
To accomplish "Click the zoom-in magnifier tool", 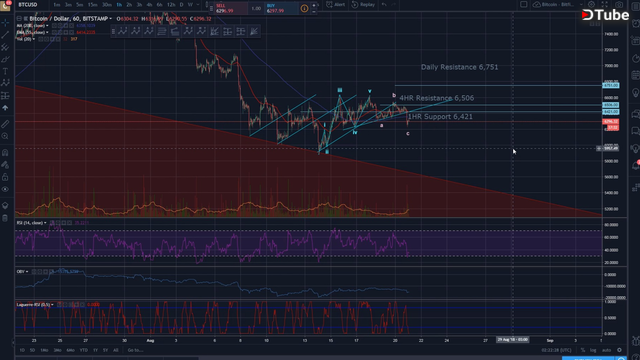I will coord(5,136).
